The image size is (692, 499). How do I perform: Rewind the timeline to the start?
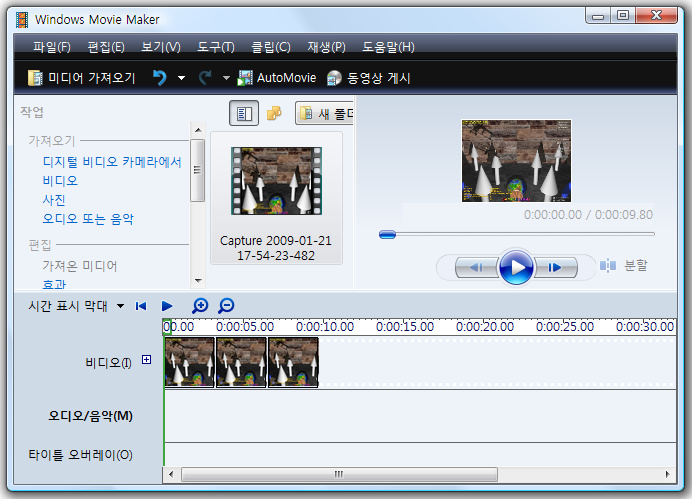(141, 306)
